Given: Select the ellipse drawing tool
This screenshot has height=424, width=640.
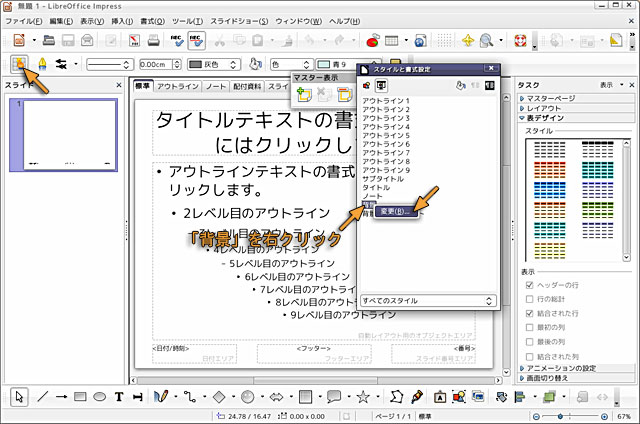Looking at the screenshot, I should 100,397.
